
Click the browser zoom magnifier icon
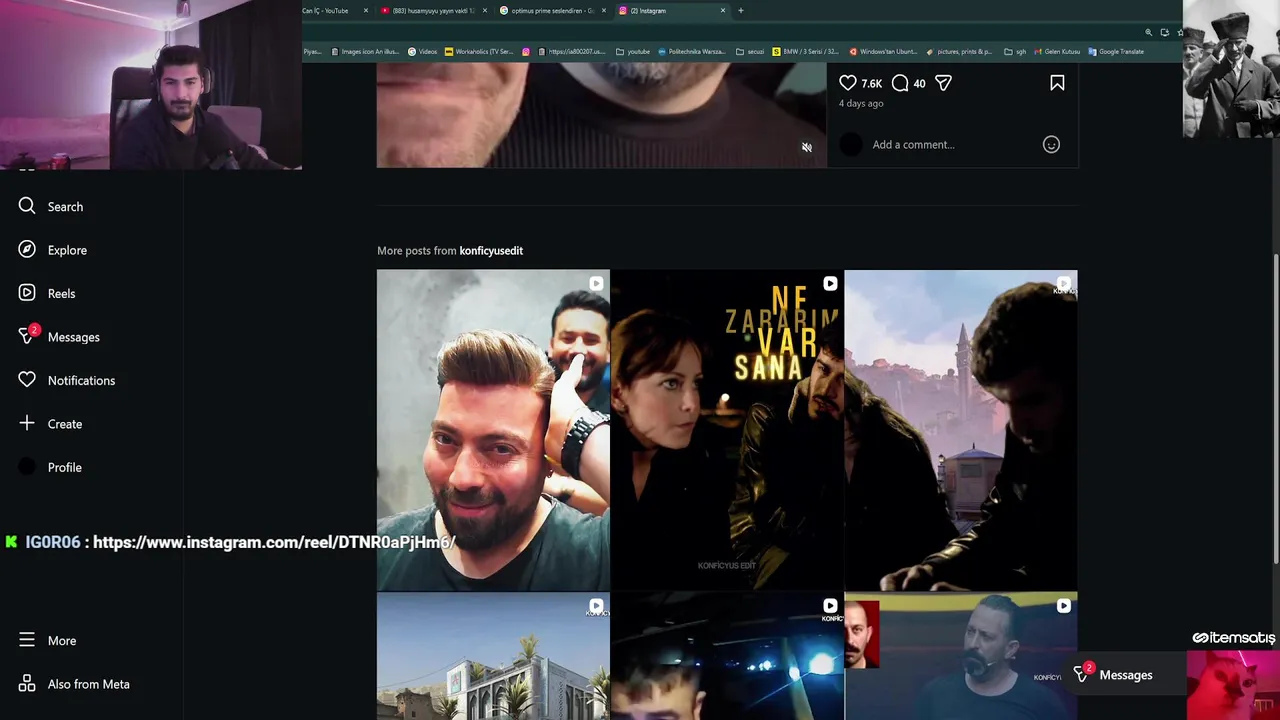(x=1148, y=33)
